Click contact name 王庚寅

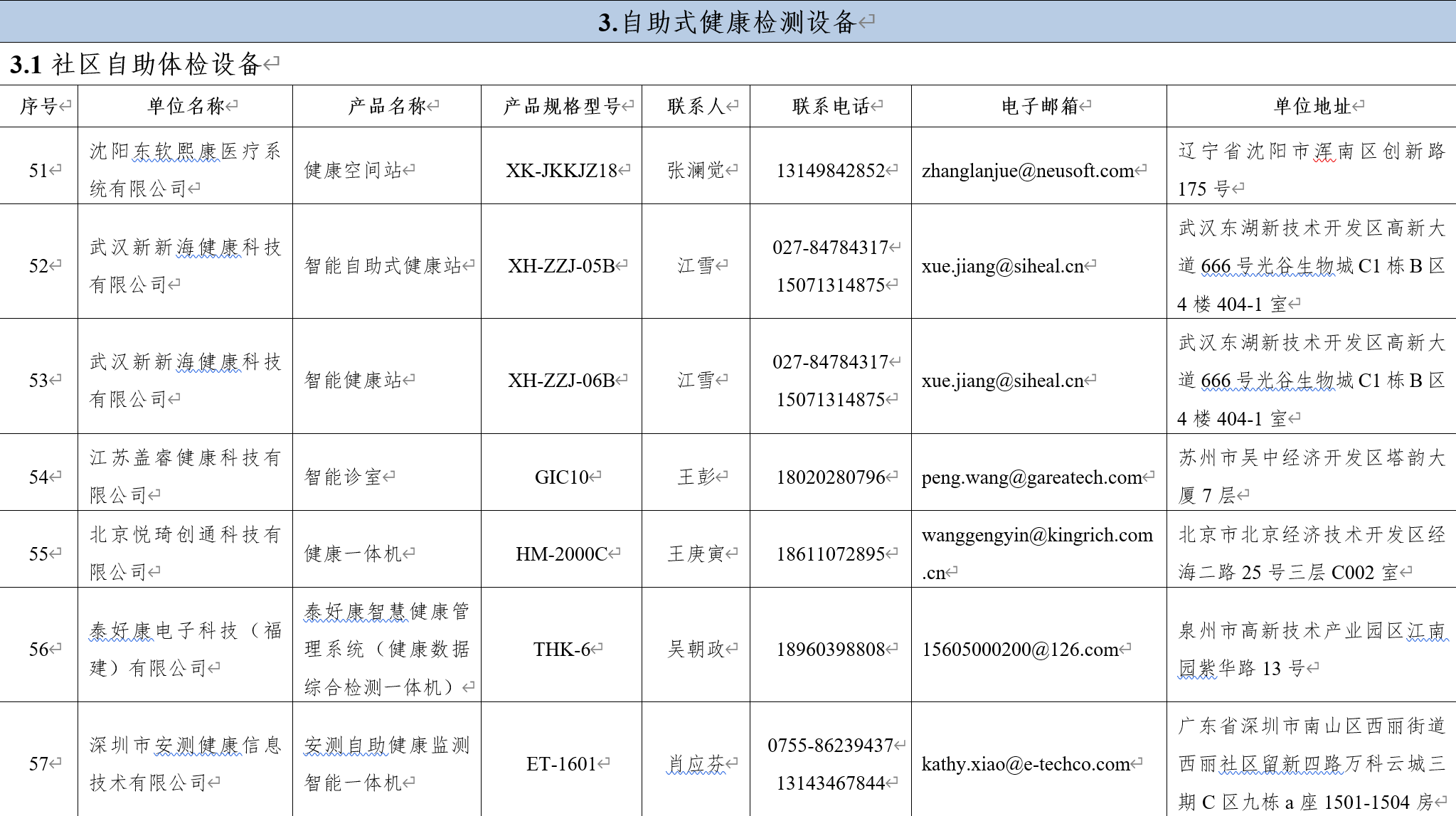point(696,554)
